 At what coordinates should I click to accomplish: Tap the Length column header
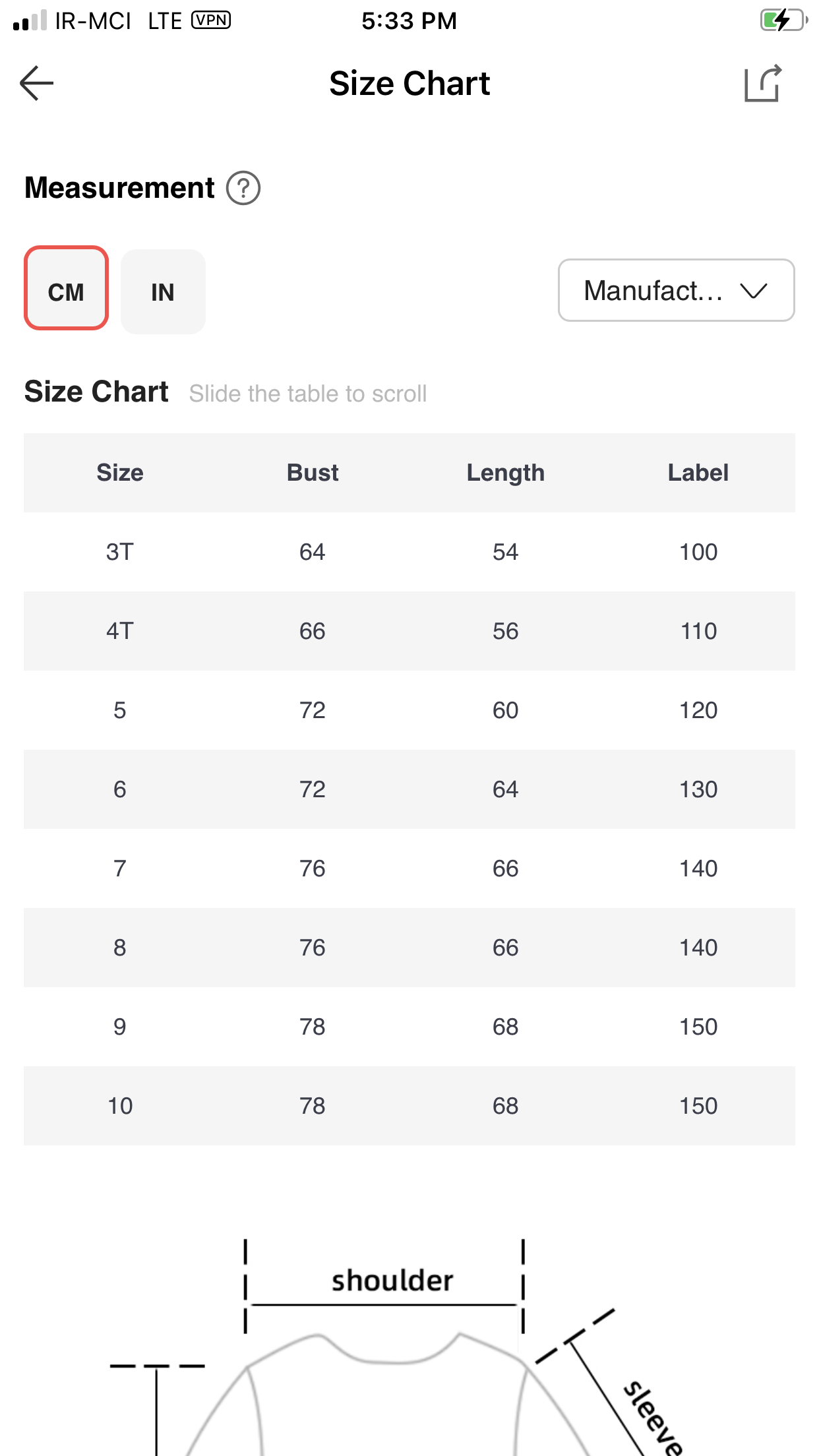point(506,473)
